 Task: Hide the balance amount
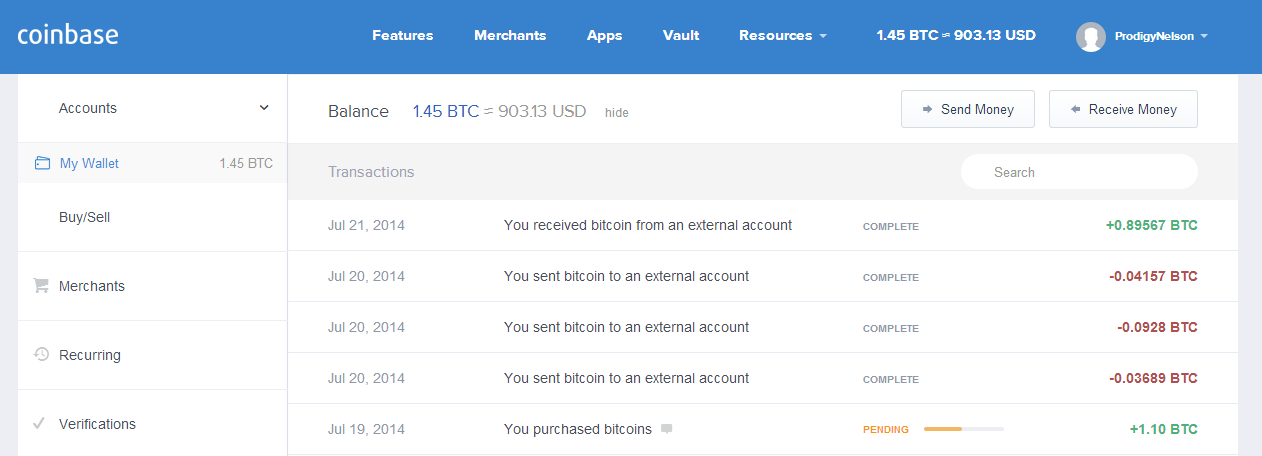tap(617, 113)
